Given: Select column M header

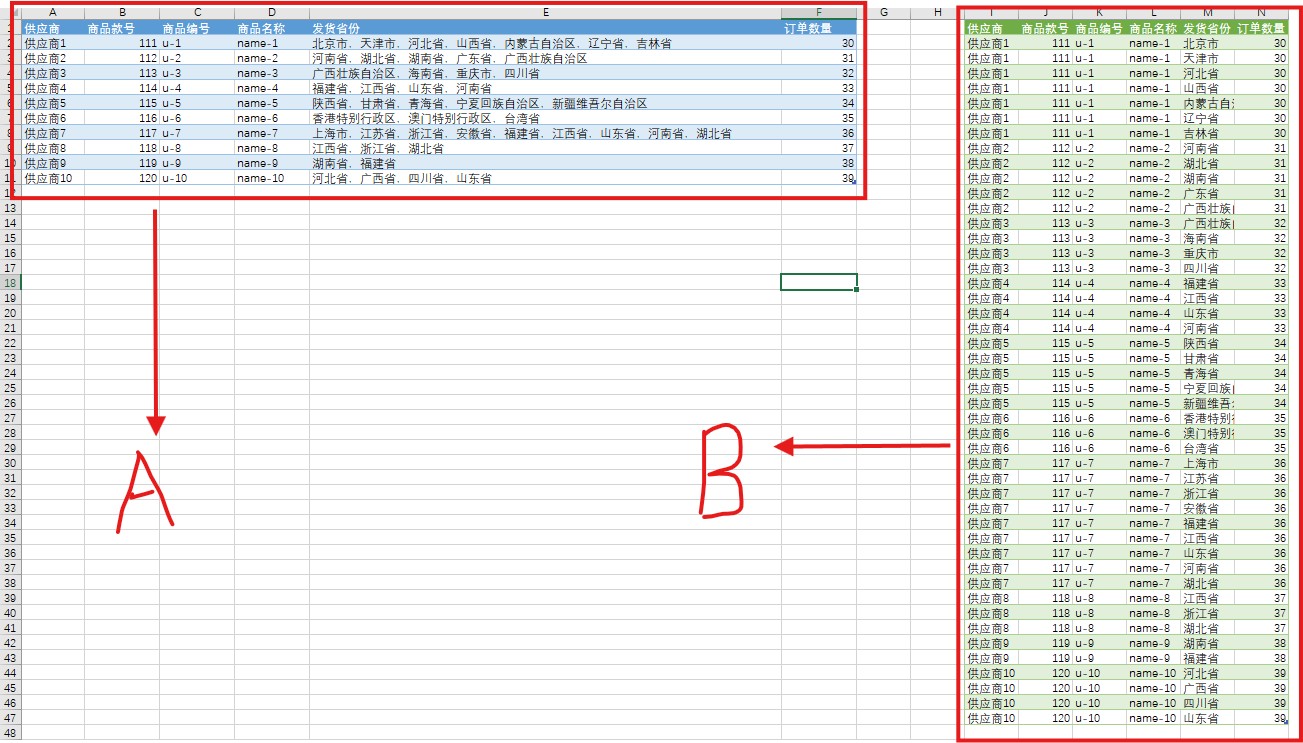Looking at the screenshot, I should tap(1207, 12).
